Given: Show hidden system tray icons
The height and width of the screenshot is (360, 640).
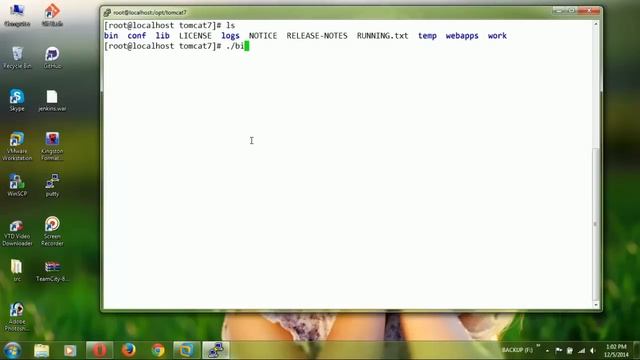Looking at the screenshot, I should [547, 351].
